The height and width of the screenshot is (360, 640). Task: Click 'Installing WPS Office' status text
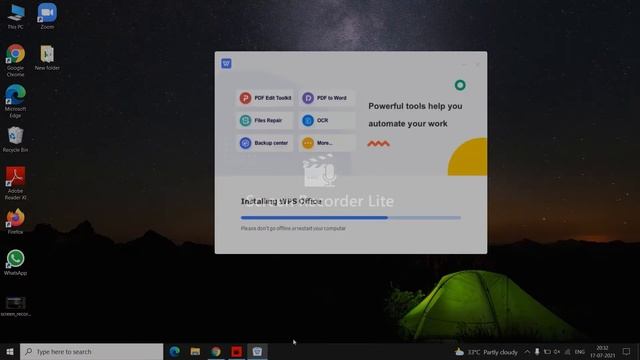coord(281,201)
